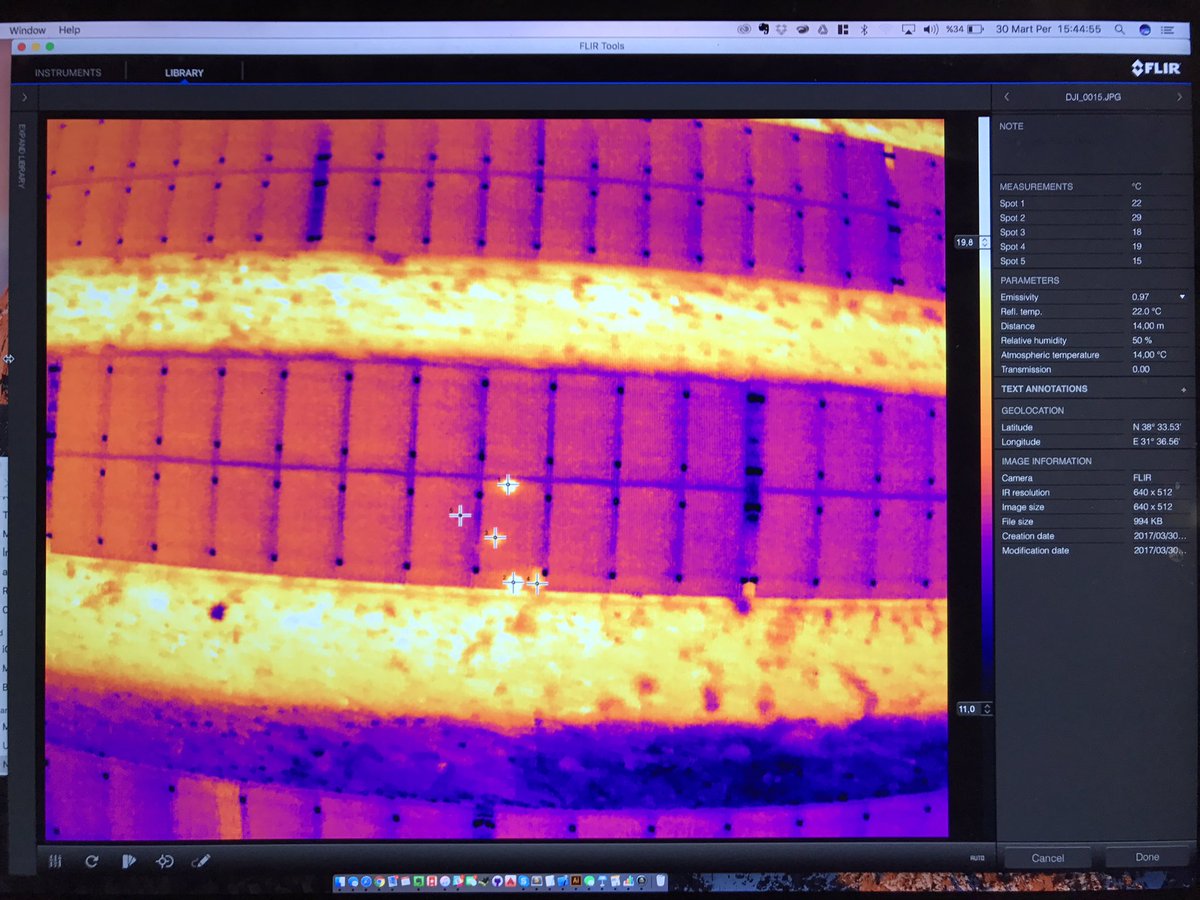The height and width of the screenshot is (900, 1200).
Task: Expand the library sidebar chevron
Action: pyautogui.click(x=23, y=97)
